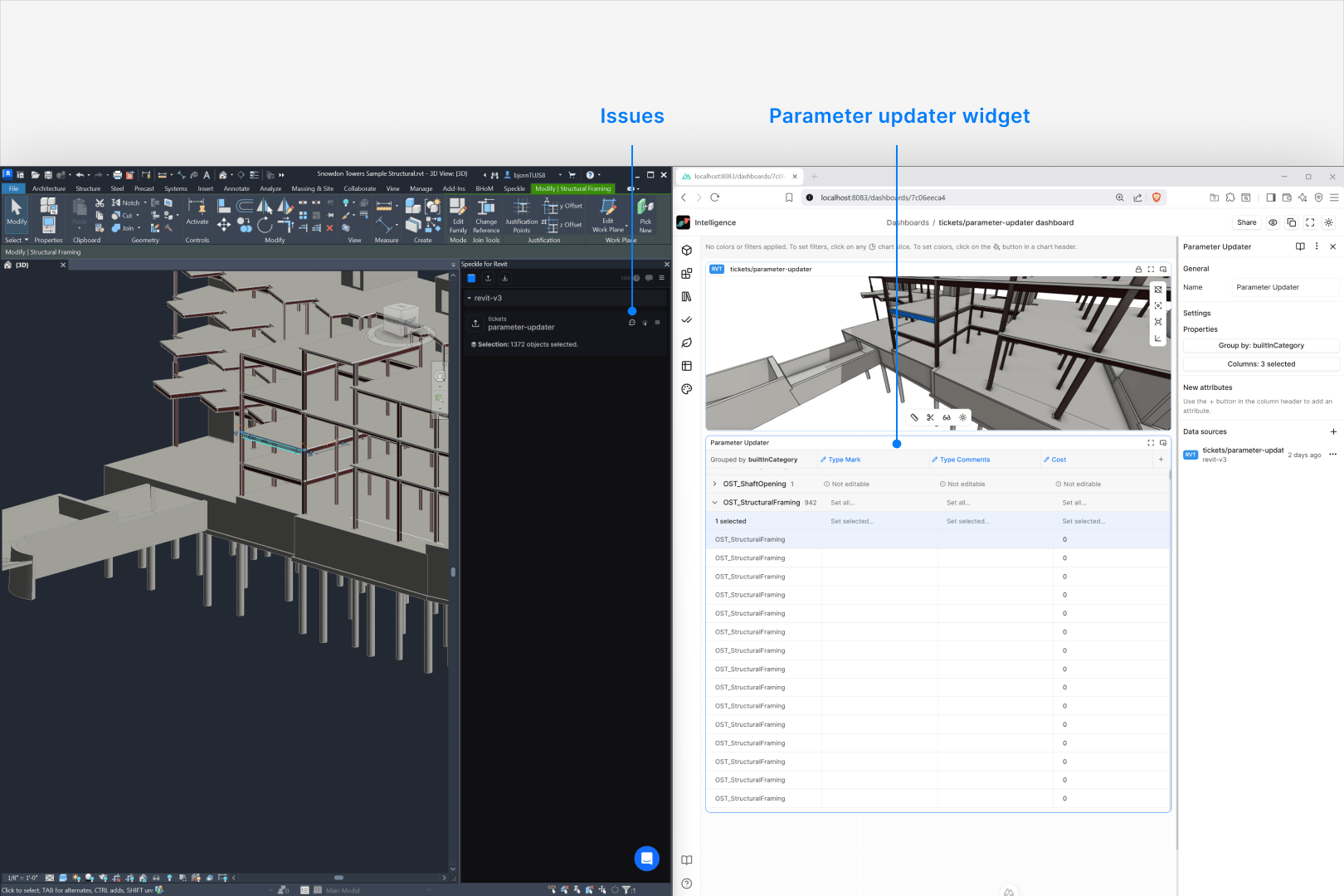Click Justification Points tool
This screenshot has width=1344, height=896.
(521, 216)
